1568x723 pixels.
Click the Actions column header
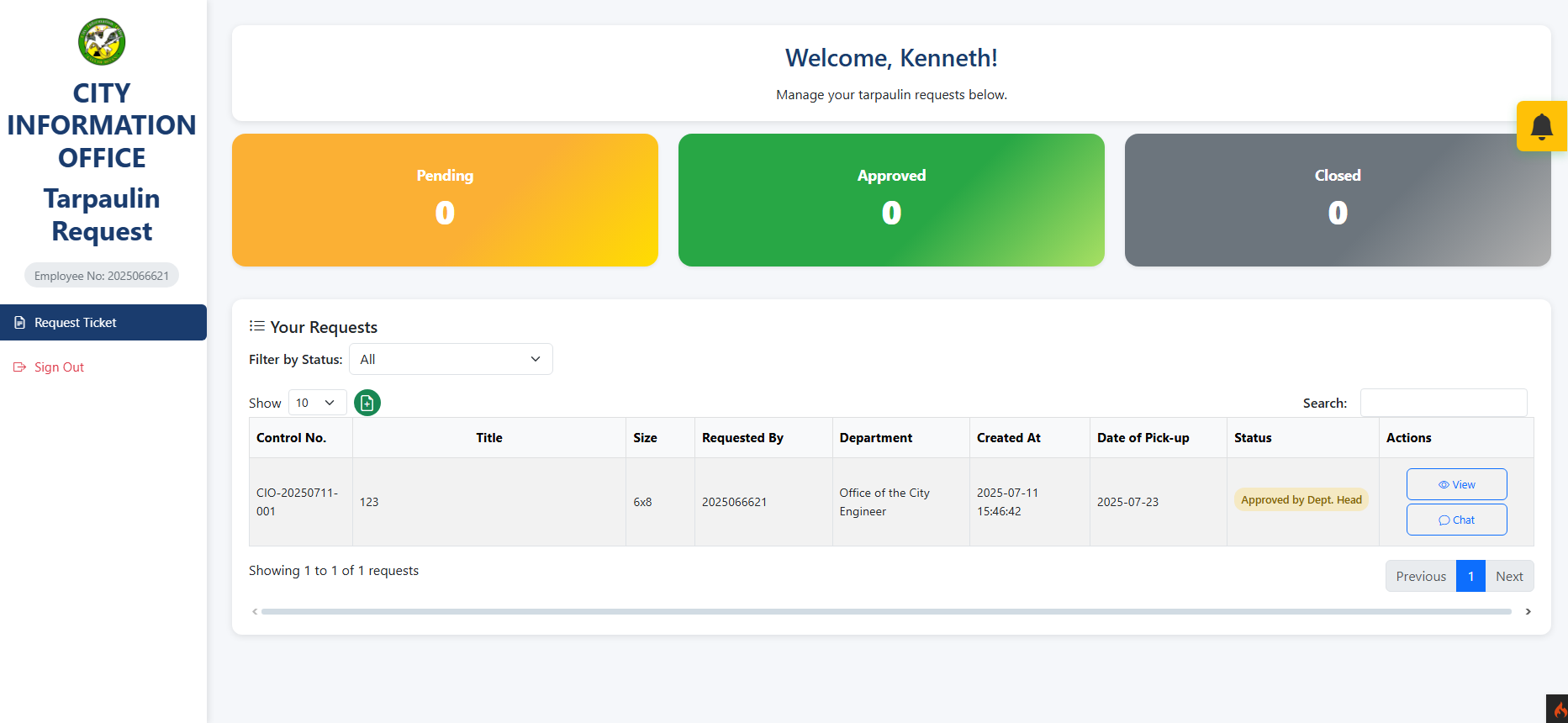[1456, 437]
